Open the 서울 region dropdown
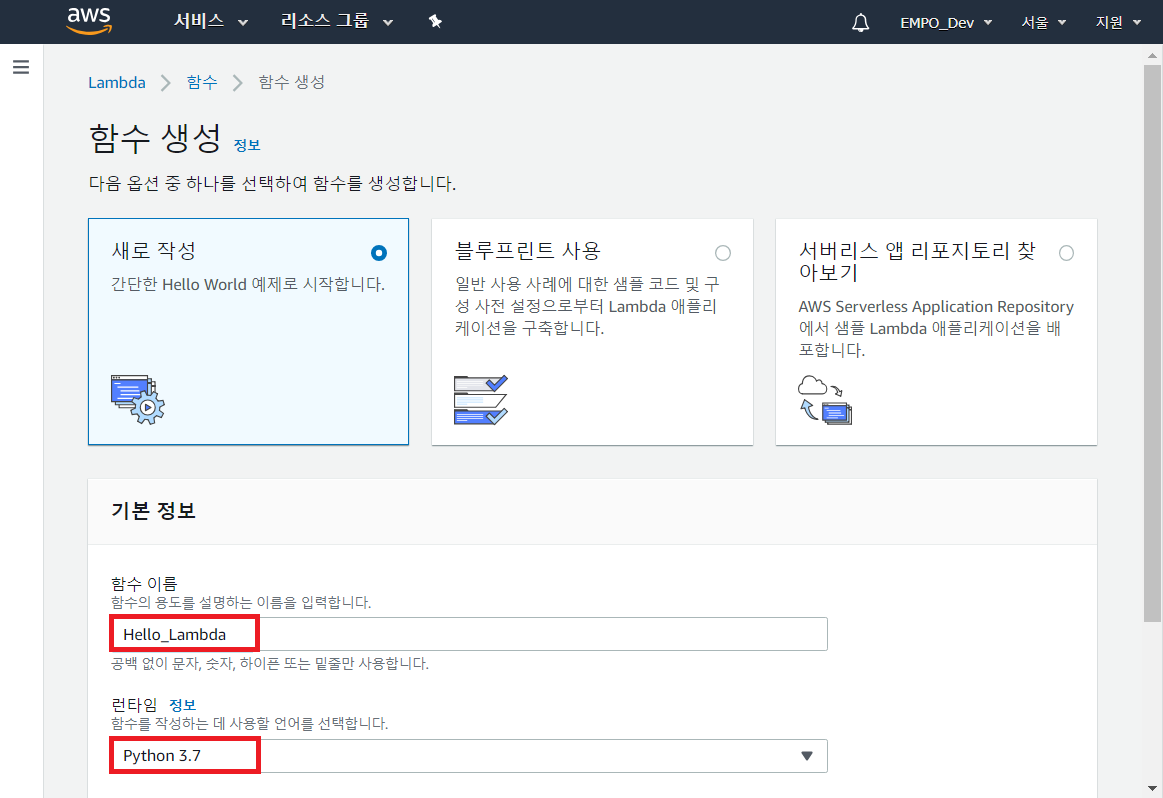1163x798 pixels. click(x=1044, y=23)
